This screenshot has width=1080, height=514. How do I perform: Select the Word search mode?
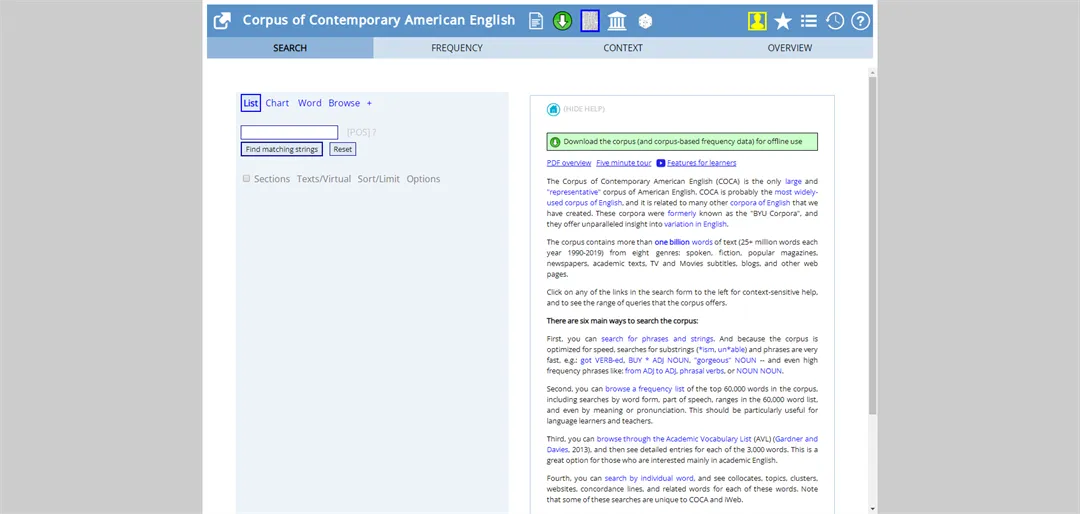pos(310,103)
